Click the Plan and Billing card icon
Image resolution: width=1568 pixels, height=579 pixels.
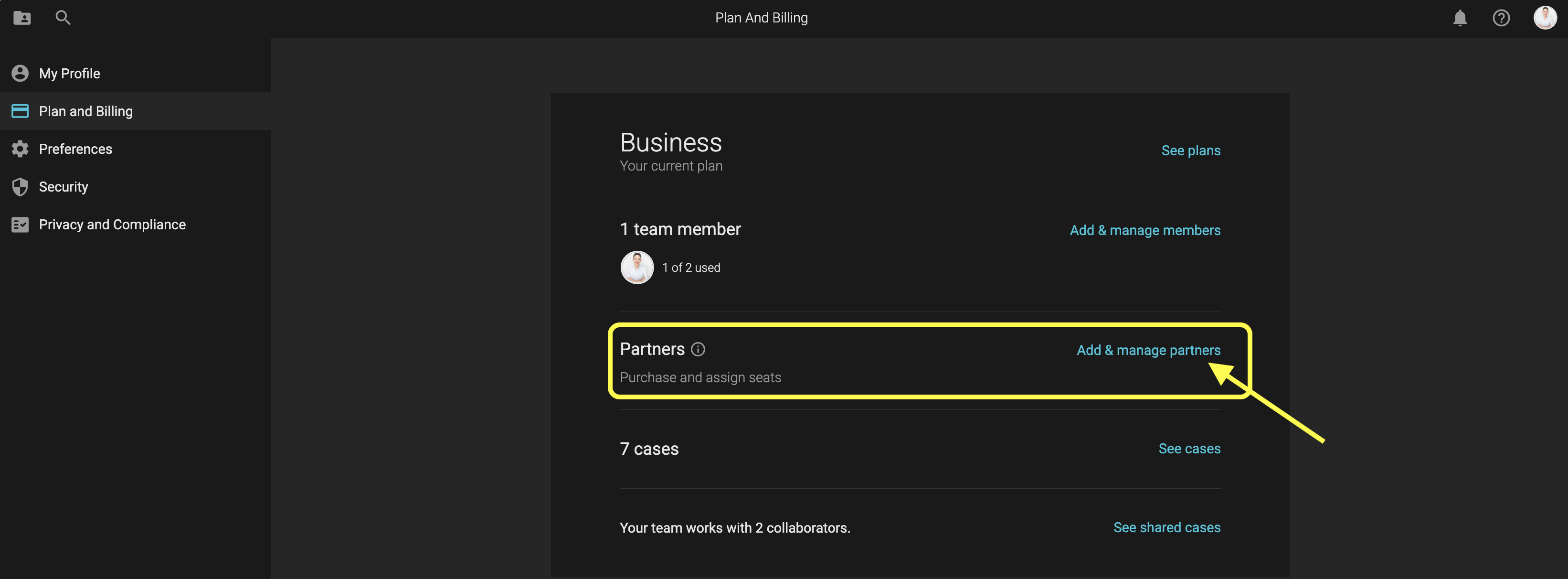click(20, 111)
